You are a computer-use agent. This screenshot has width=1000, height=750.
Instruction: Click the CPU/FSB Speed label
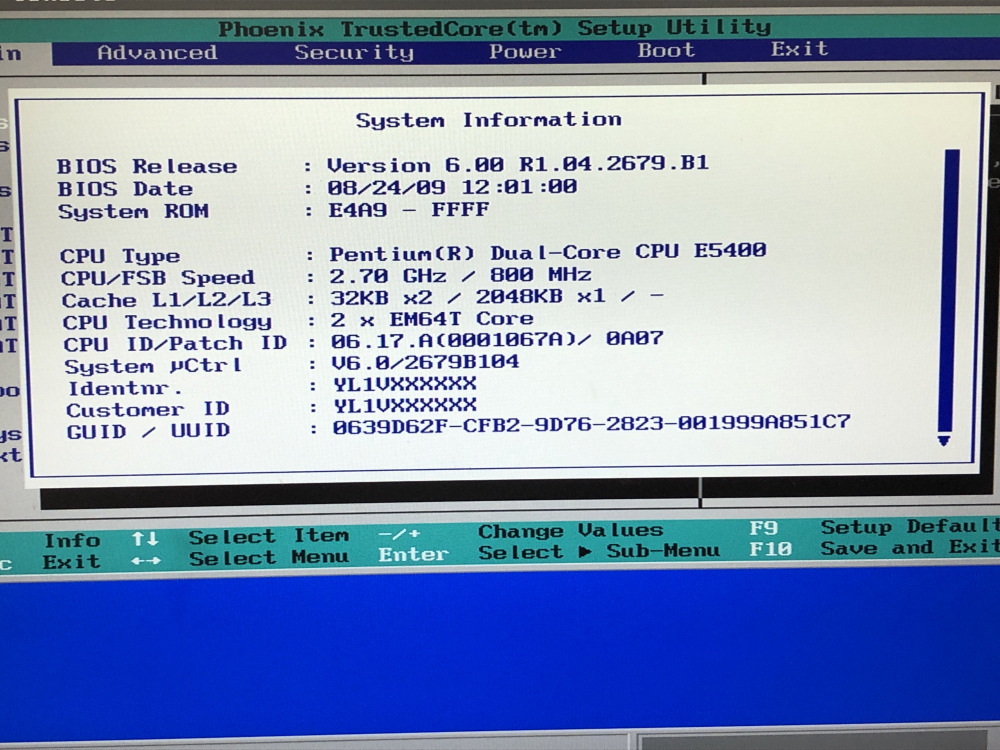(x=158, y=278)
